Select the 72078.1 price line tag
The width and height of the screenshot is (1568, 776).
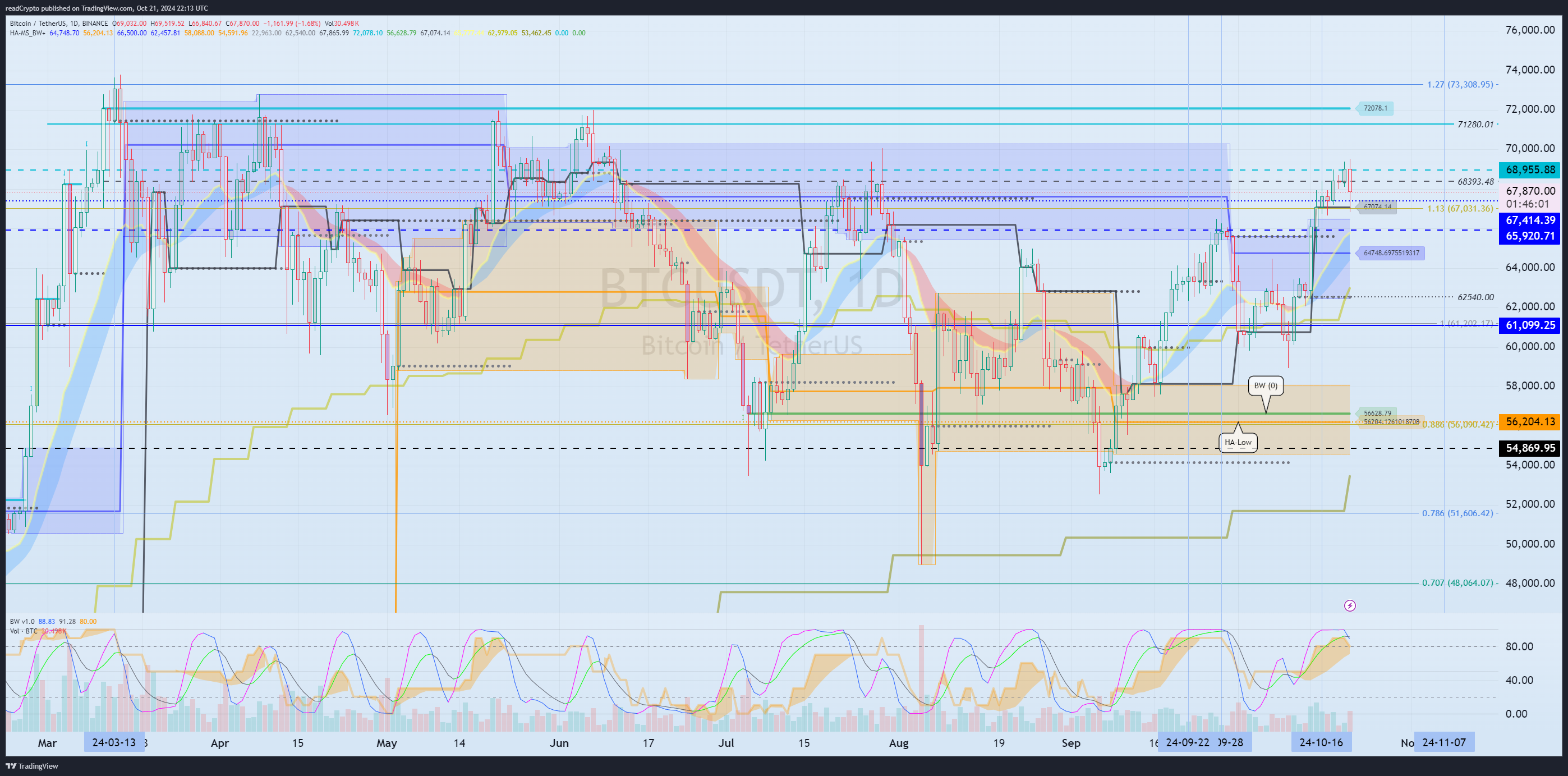tap(1376, 108)
